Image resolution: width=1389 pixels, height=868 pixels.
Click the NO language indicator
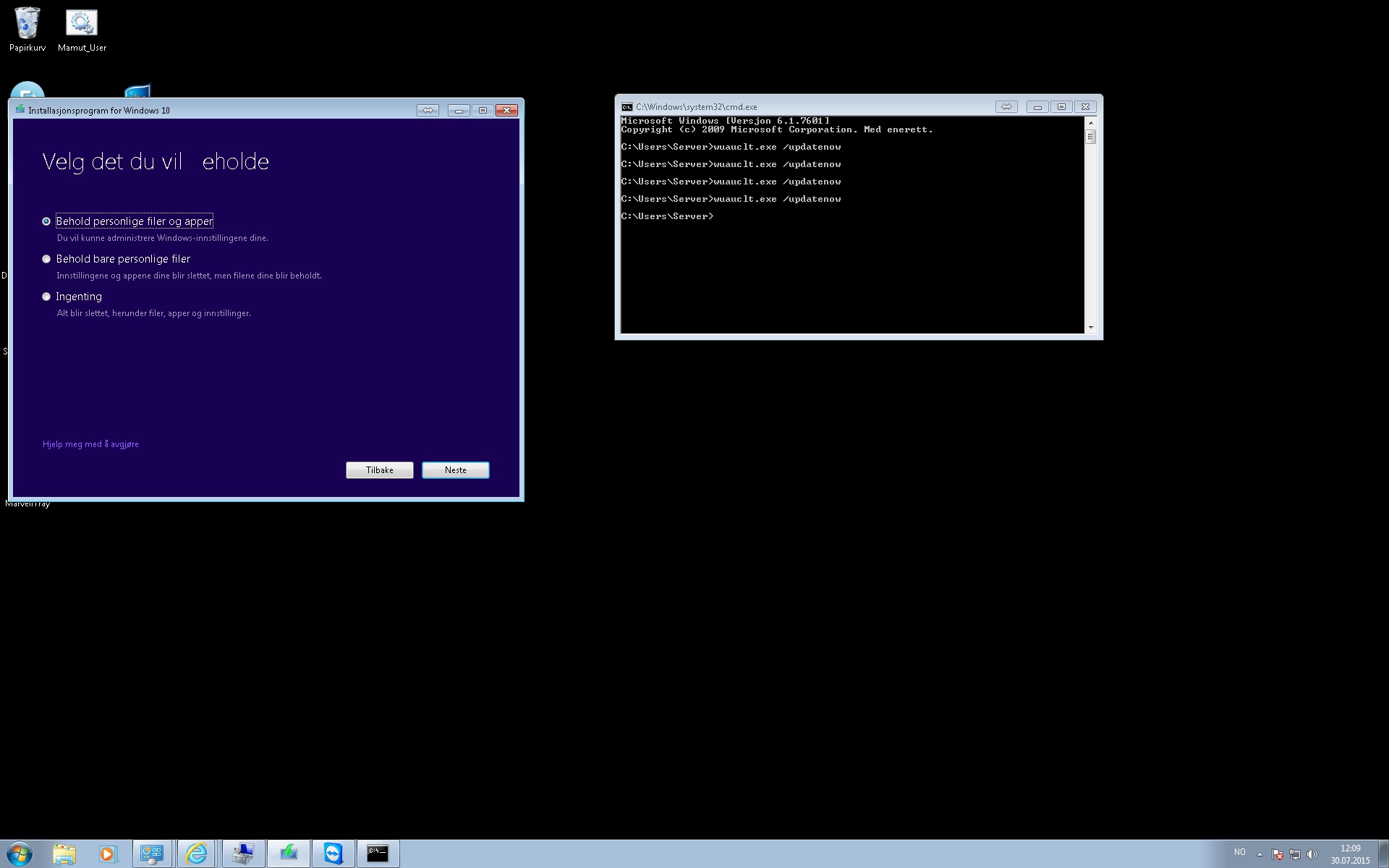[1240, 852]
